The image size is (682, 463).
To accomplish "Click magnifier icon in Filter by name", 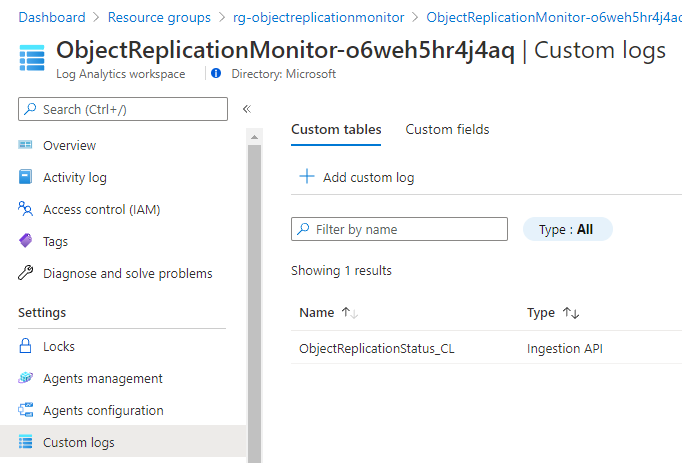I will [303, 229].
